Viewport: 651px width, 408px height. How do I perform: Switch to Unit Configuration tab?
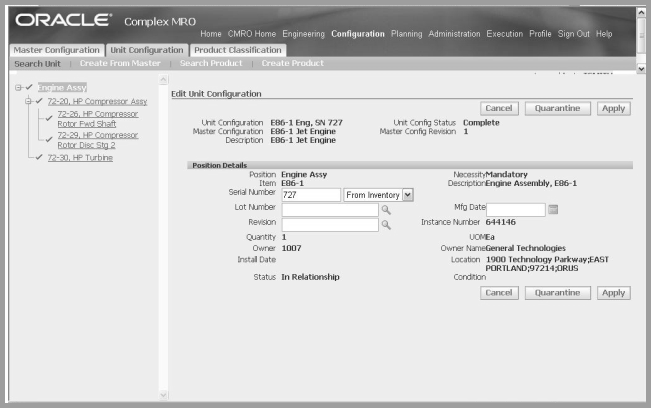(147, 50)
